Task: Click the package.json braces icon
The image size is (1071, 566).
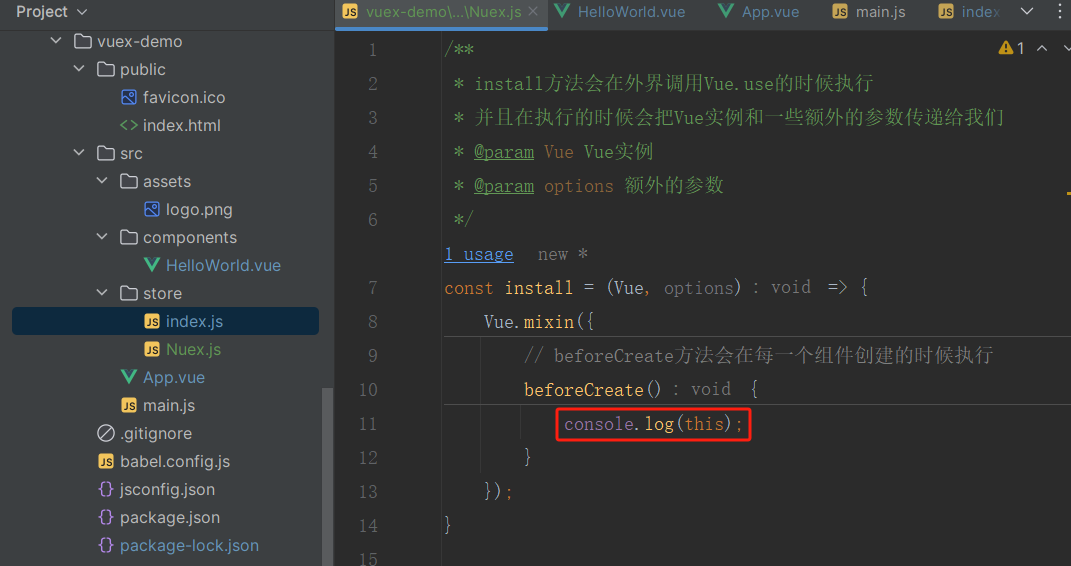Action: (x=106, y=518)
